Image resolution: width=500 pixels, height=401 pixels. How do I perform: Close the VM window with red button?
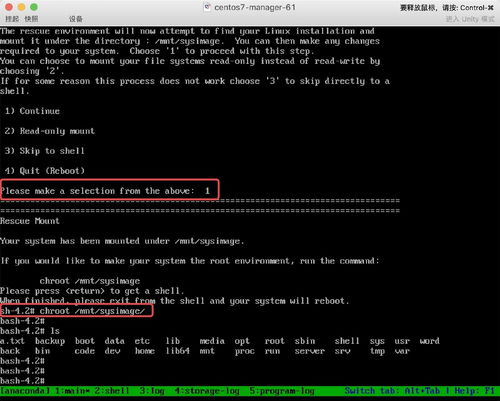pyautogui.click(x=9, y=7)
